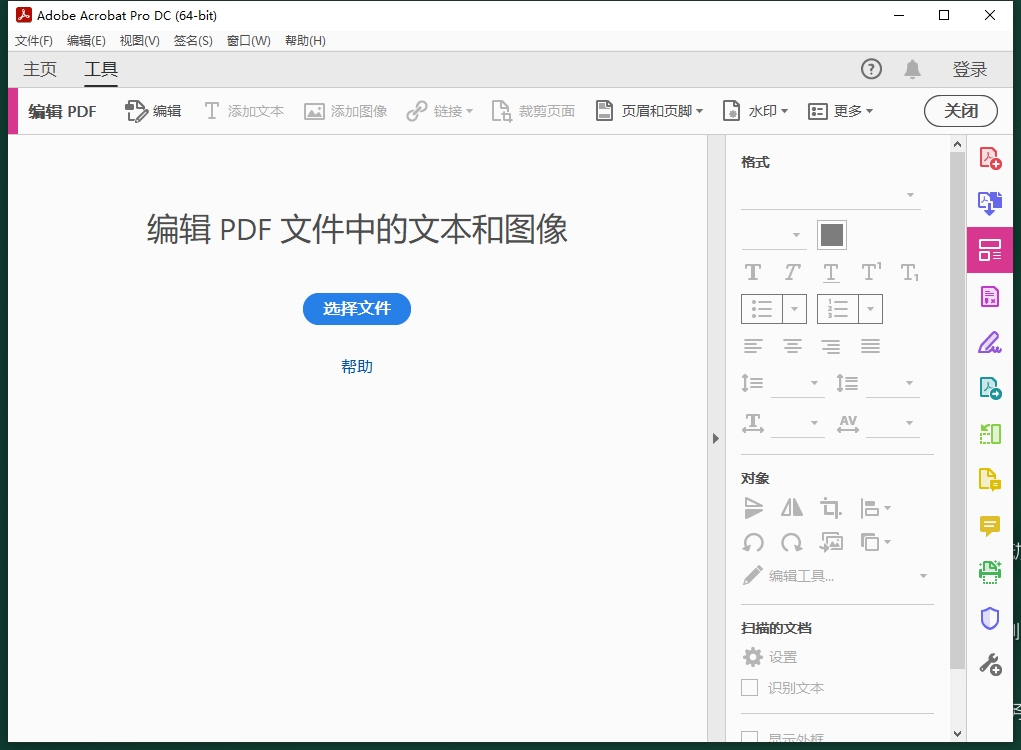Toggle the 识别文本 checkbox
The image size is (1021, 750).
click(x=749, y=688)
